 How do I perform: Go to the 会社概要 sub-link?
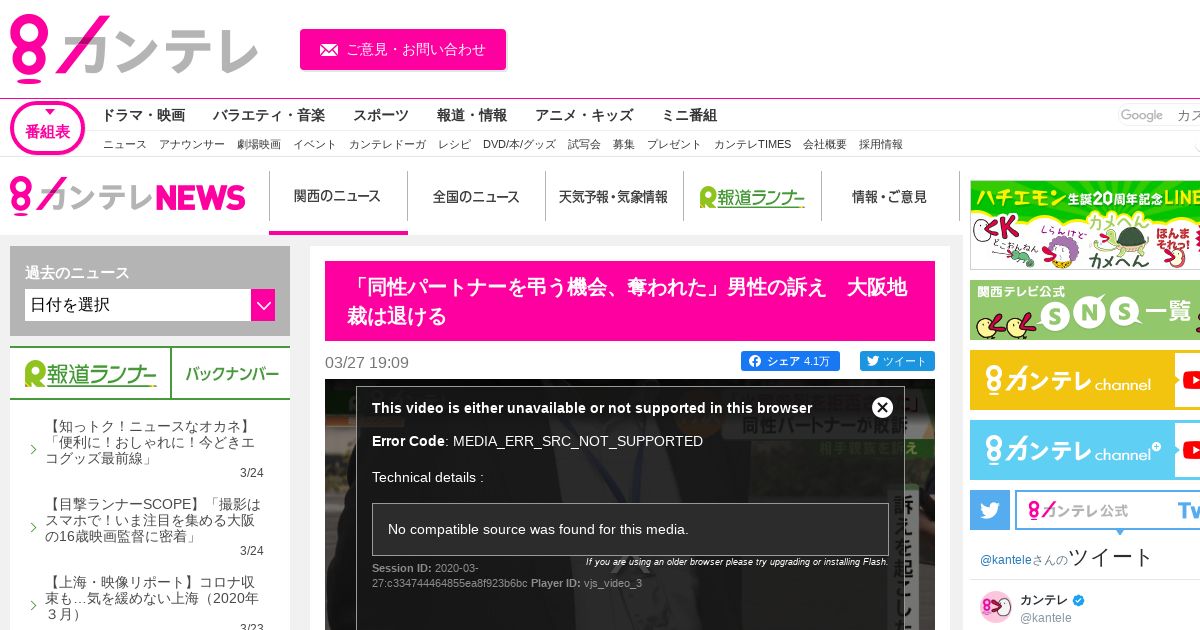point(825,144)
